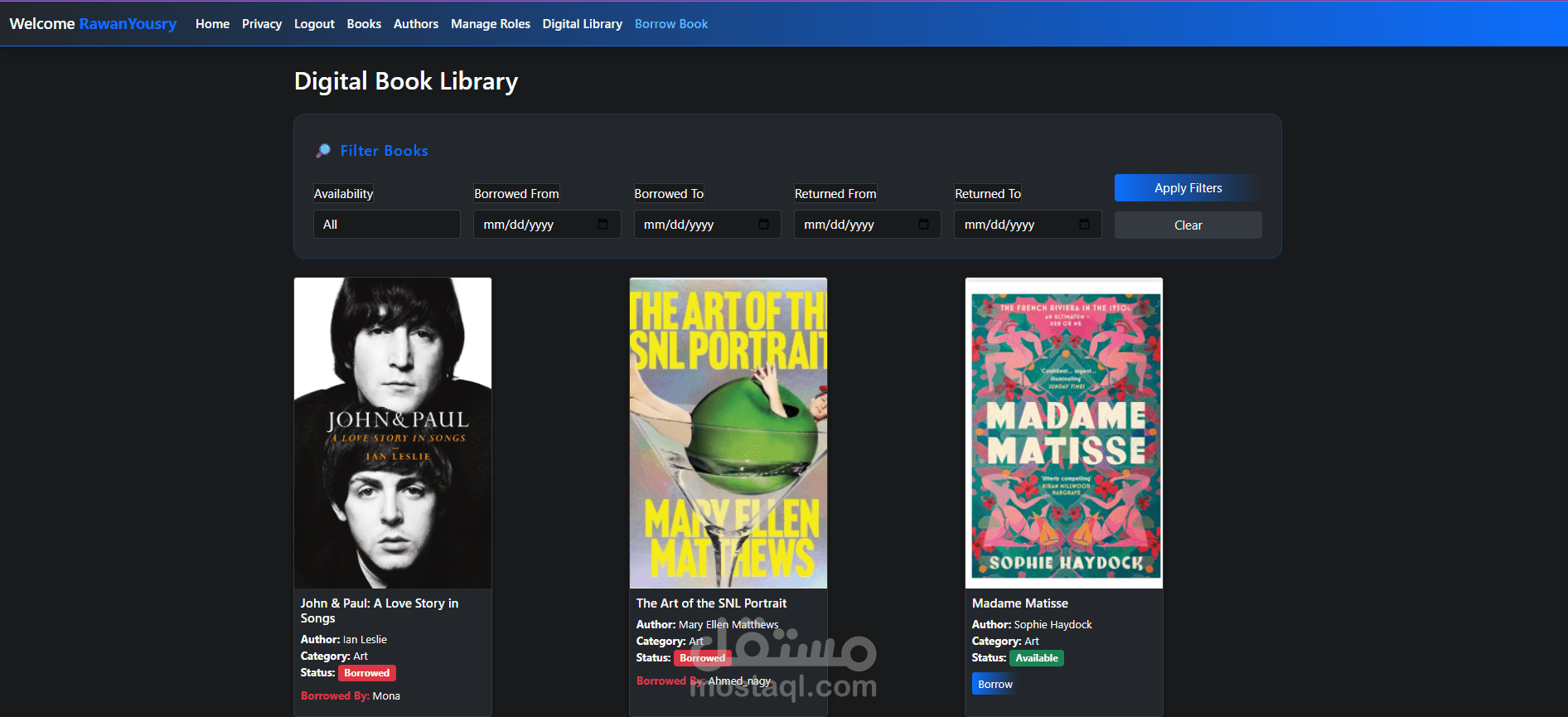The image size is (1568, 717).
Task: Open The Art of the SNL Portrait cover
Action: (728, 433)
